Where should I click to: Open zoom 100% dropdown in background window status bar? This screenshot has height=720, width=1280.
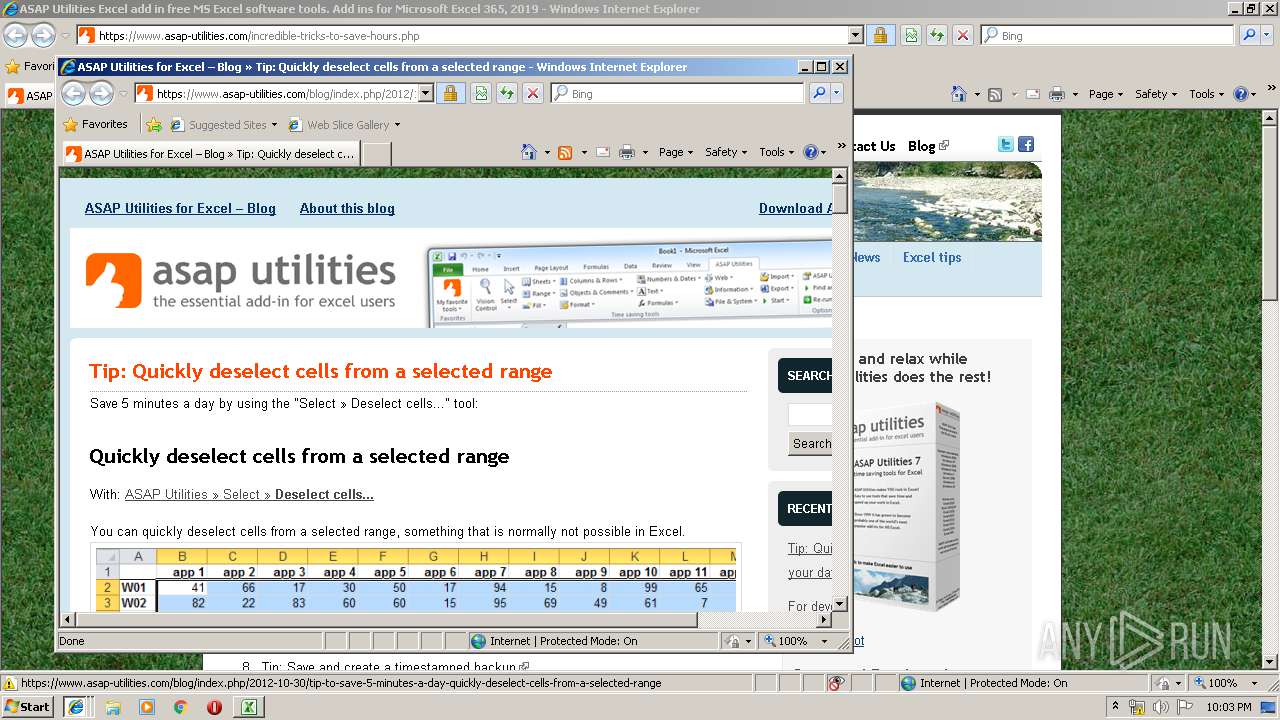point(1255,683)
